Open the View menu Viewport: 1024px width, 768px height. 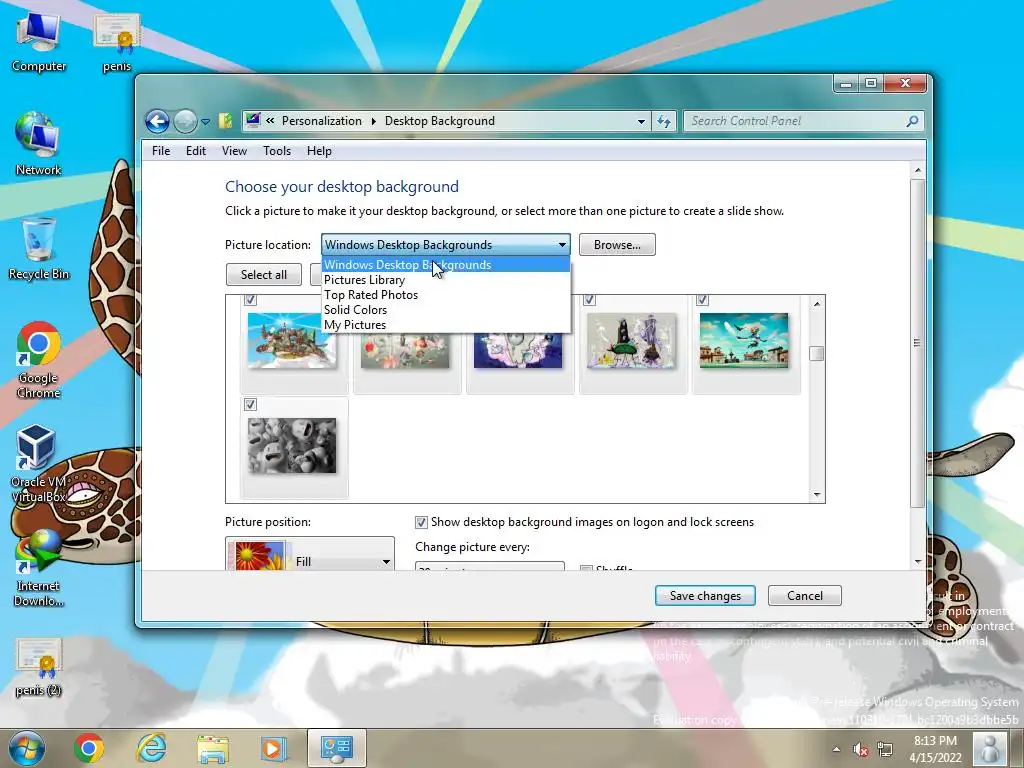pyautogui.click(x=234, y=151)
